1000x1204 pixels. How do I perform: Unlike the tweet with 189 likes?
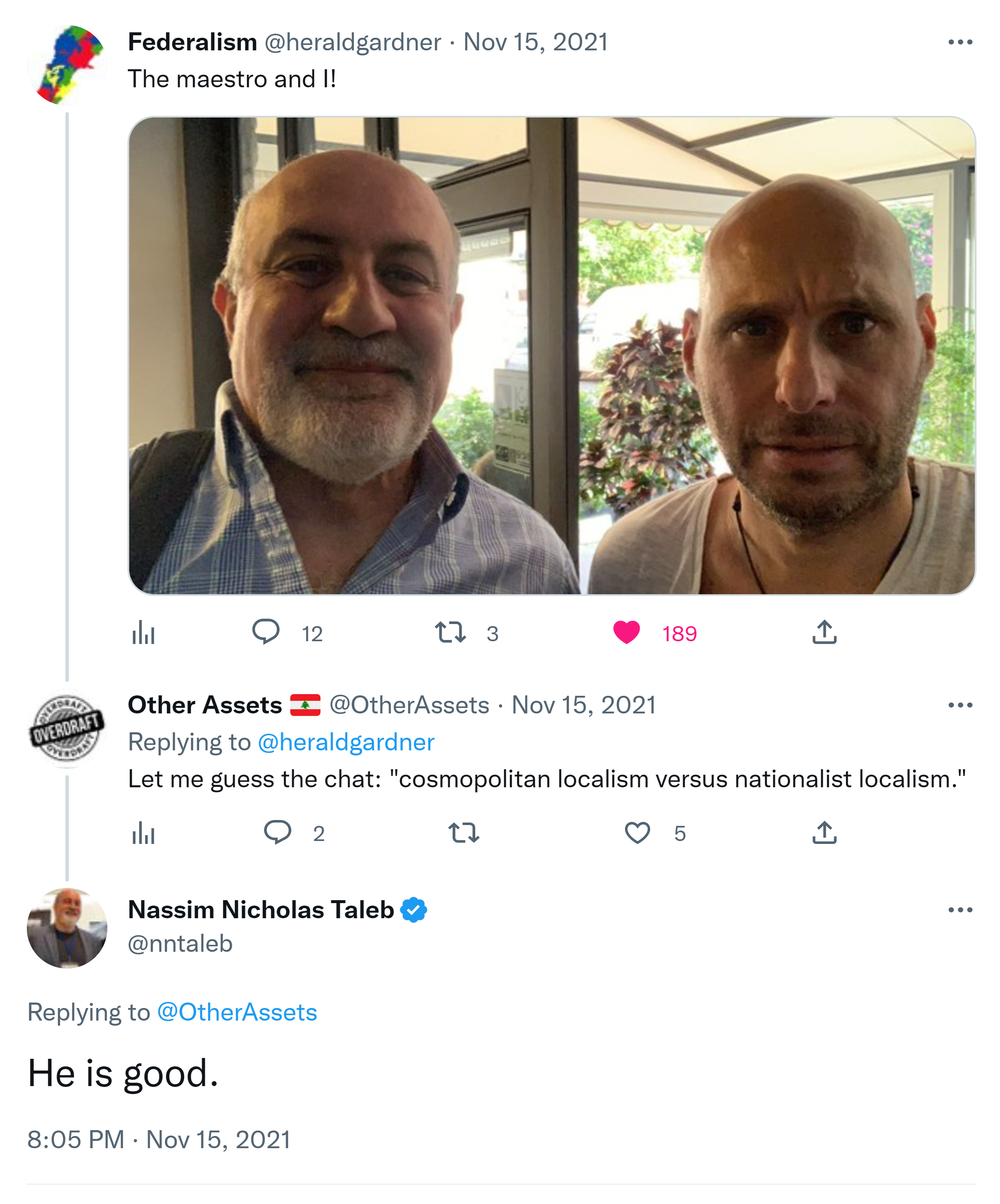click(x=626, y=632)
